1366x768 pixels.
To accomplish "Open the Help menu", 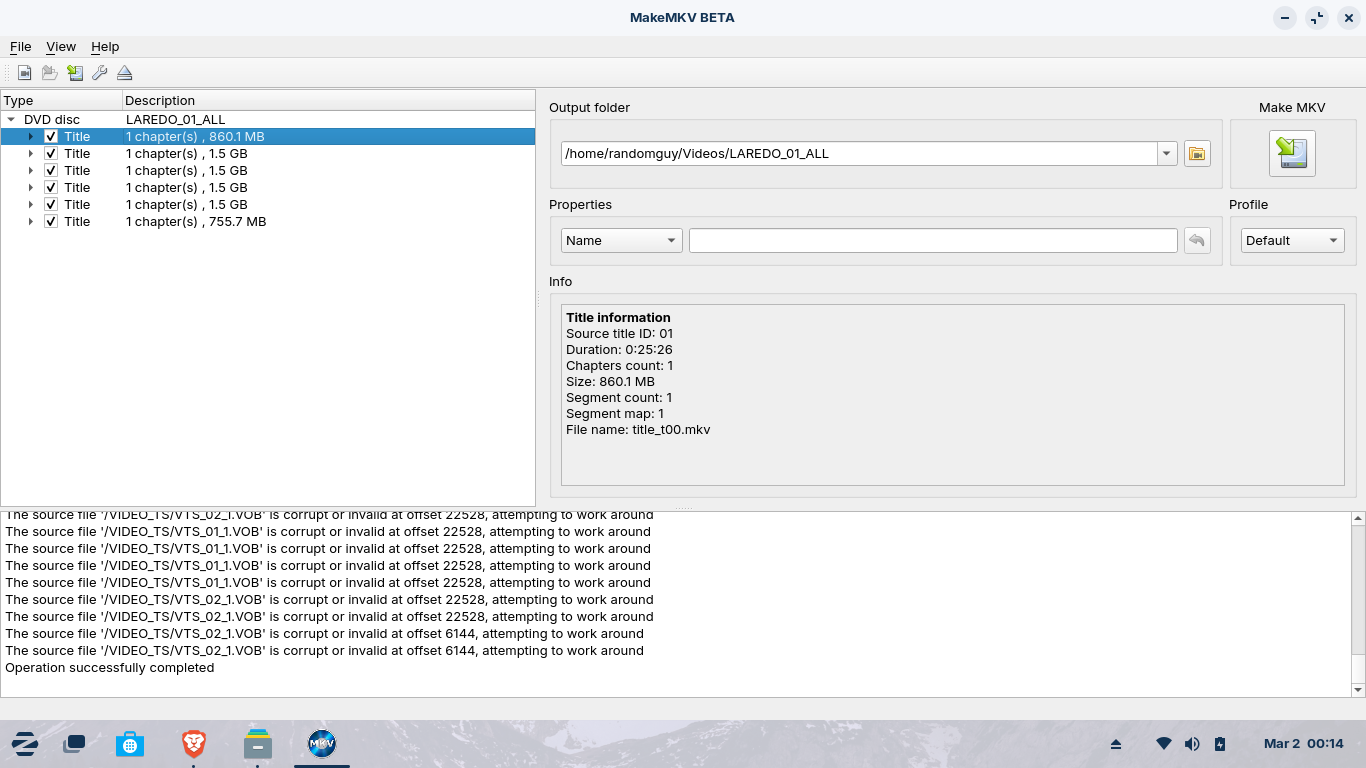I will [x=104, y=46].
